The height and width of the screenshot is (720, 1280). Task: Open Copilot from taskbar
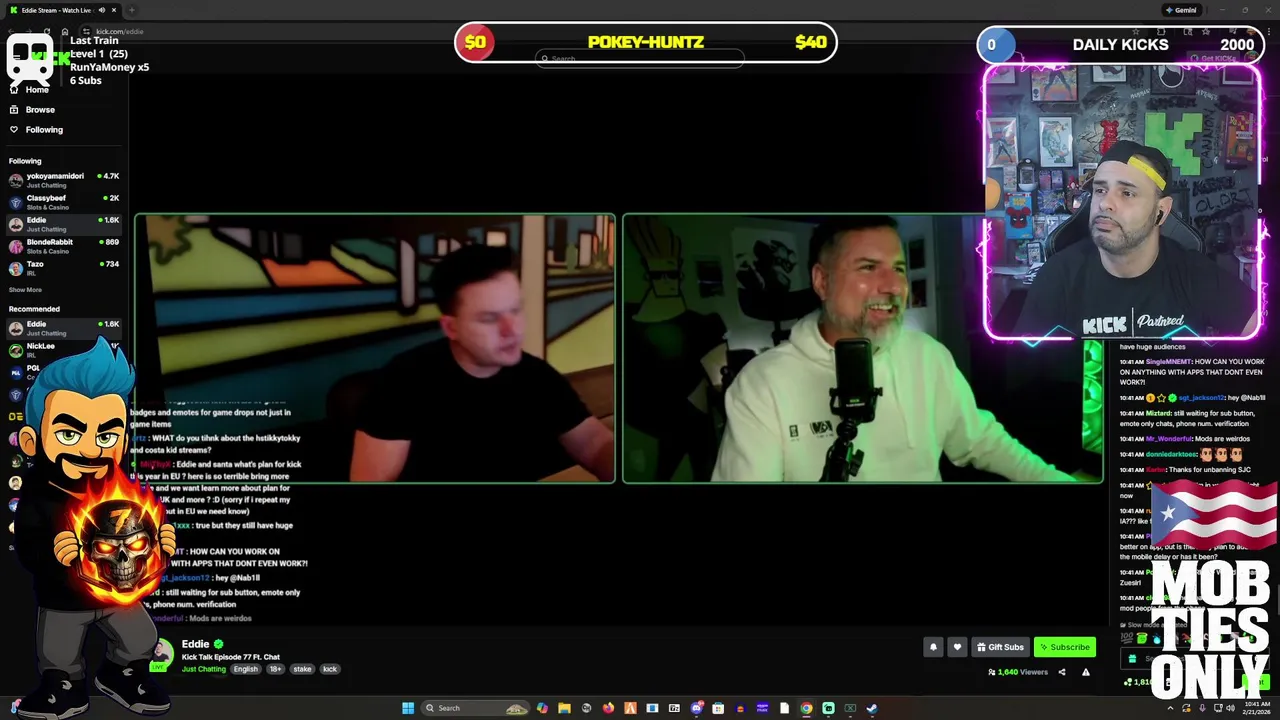pos(542,708)
